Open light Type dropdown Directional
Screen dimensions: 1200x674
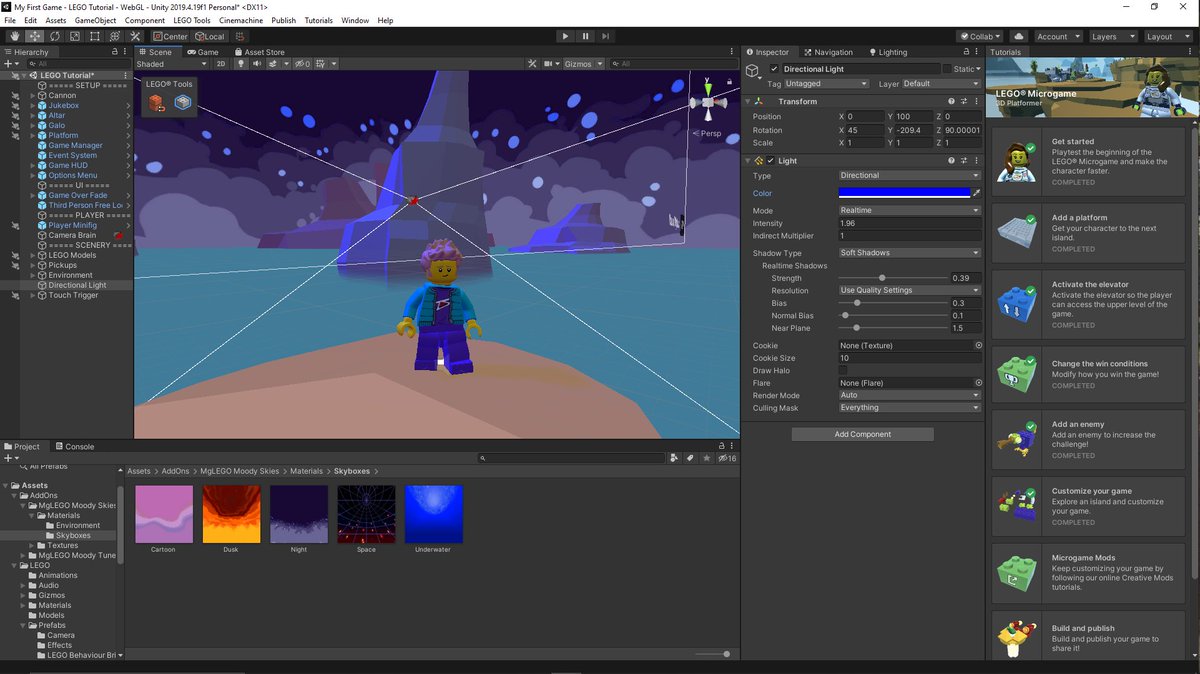click(x=910, y=175)
